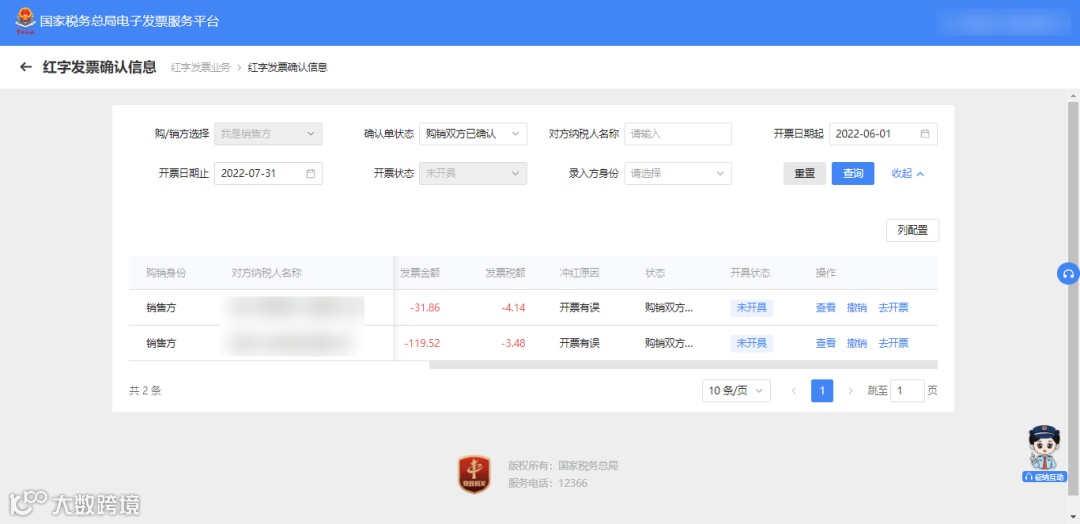Click 查看 for the -119.52 invoice
This screenshot has height=524, width=1080.
[x=826, y=343]
